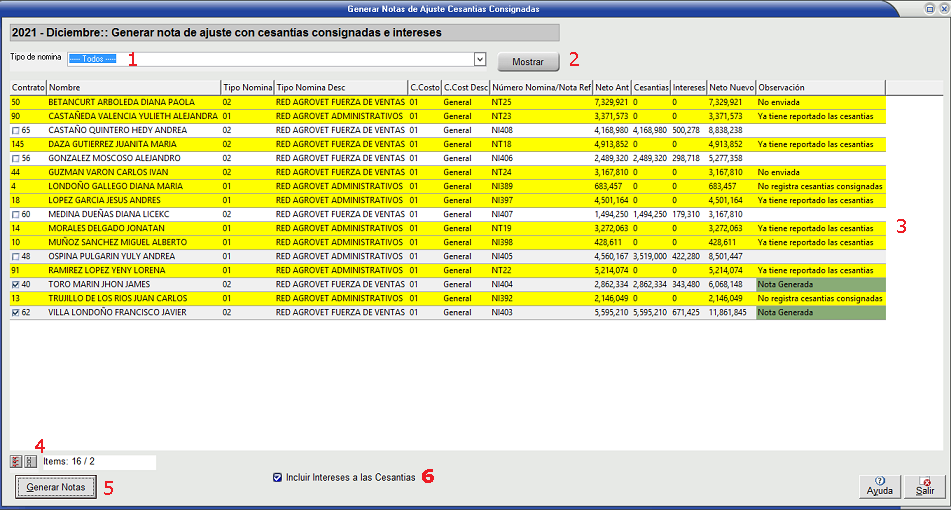Click the Nota Generada cell for TORO MARIN
The image size is (951, 510).
tap(820, 284)
